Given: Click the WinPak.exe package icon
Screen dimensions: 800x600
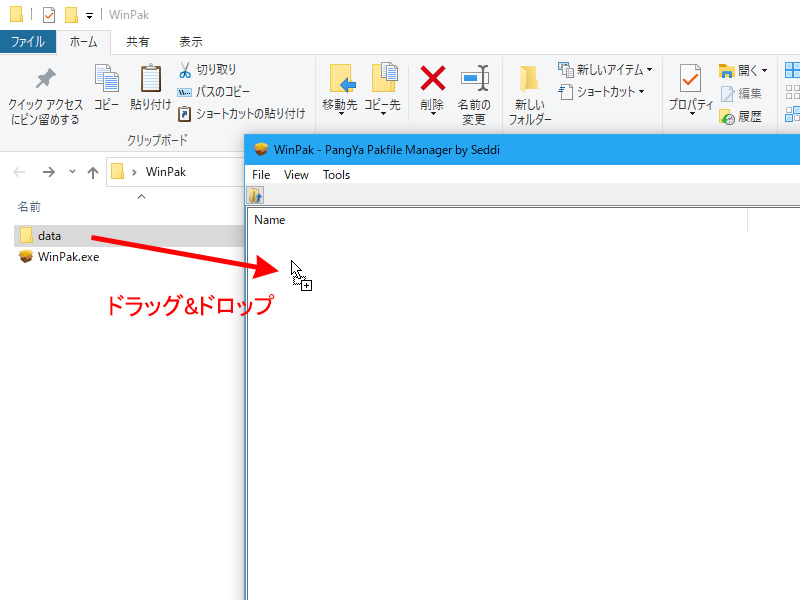Looking at the screenshot, I should 26,256.
